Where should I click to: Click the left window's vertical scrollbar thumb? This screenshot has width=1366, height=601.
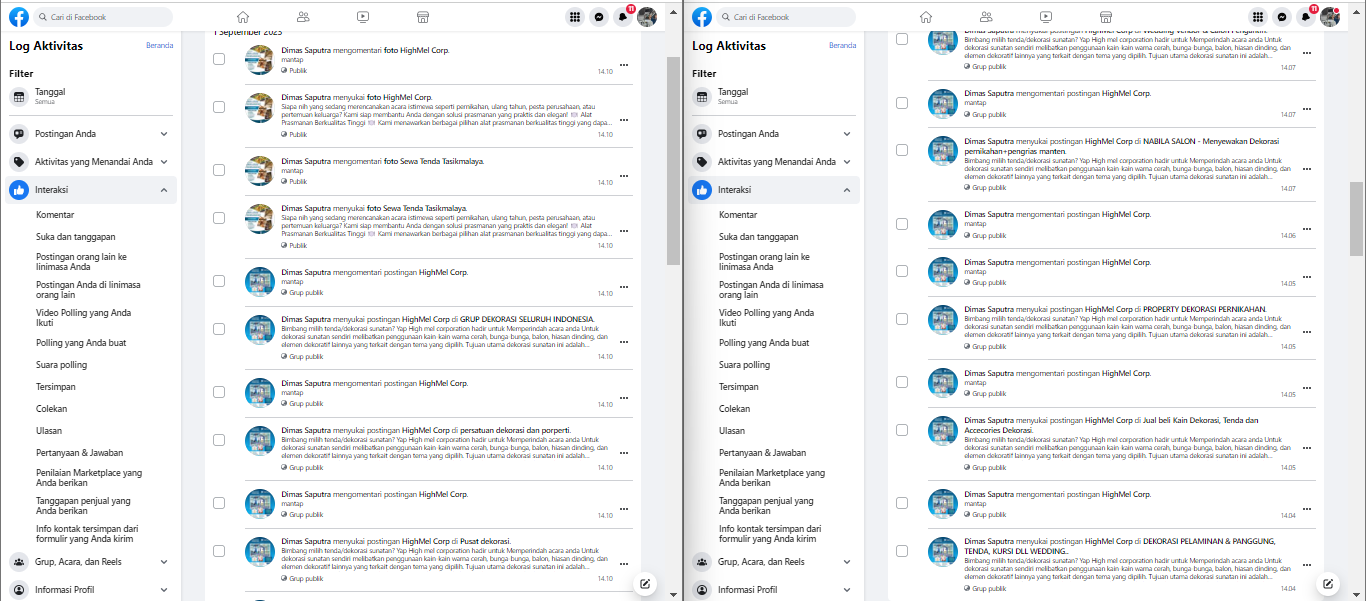(673, 160)
